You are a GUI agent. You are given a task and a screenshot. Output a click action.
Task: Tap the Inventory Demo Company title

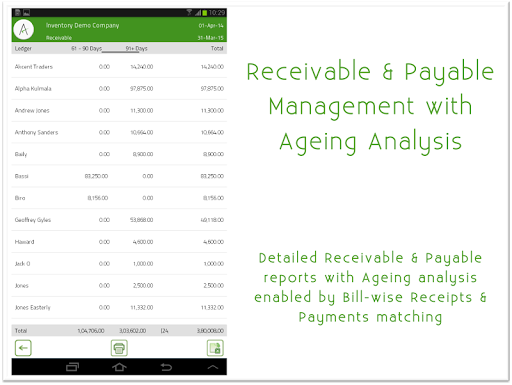pyautogui.click(x=82, y=26)
